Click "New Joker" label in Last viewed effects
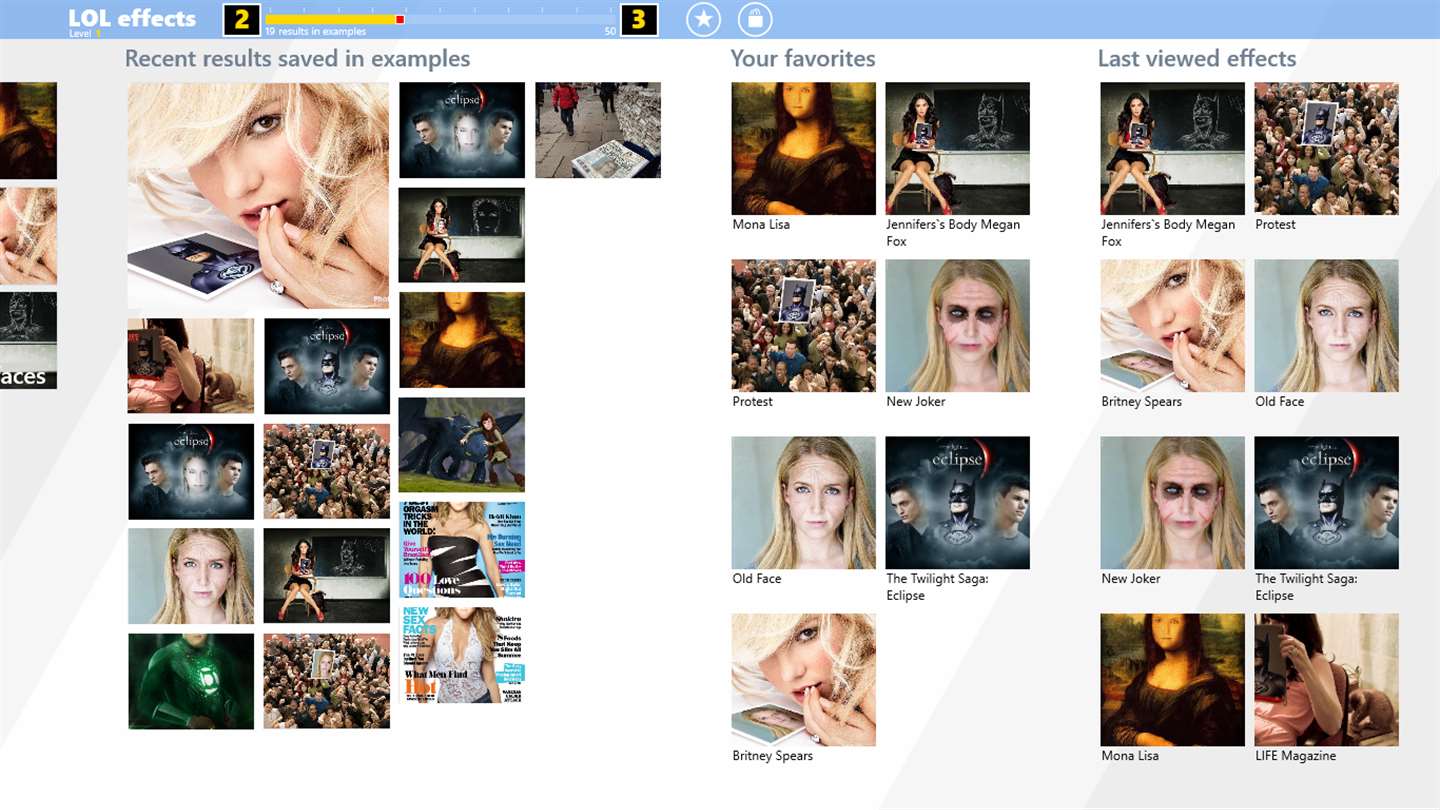This screenshot has width=1440, height=810. [1131, 579]
